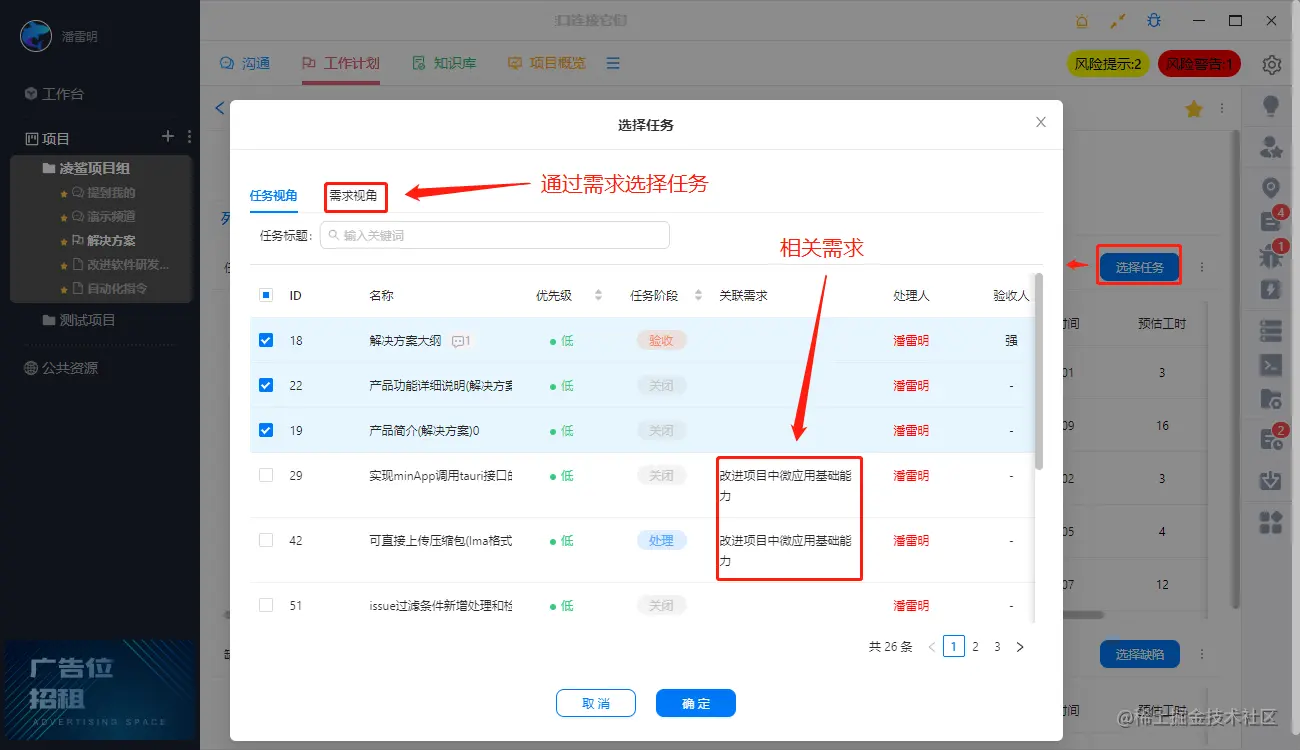
Task: Open the document icon with badge 4
Action: point(1271,222)
